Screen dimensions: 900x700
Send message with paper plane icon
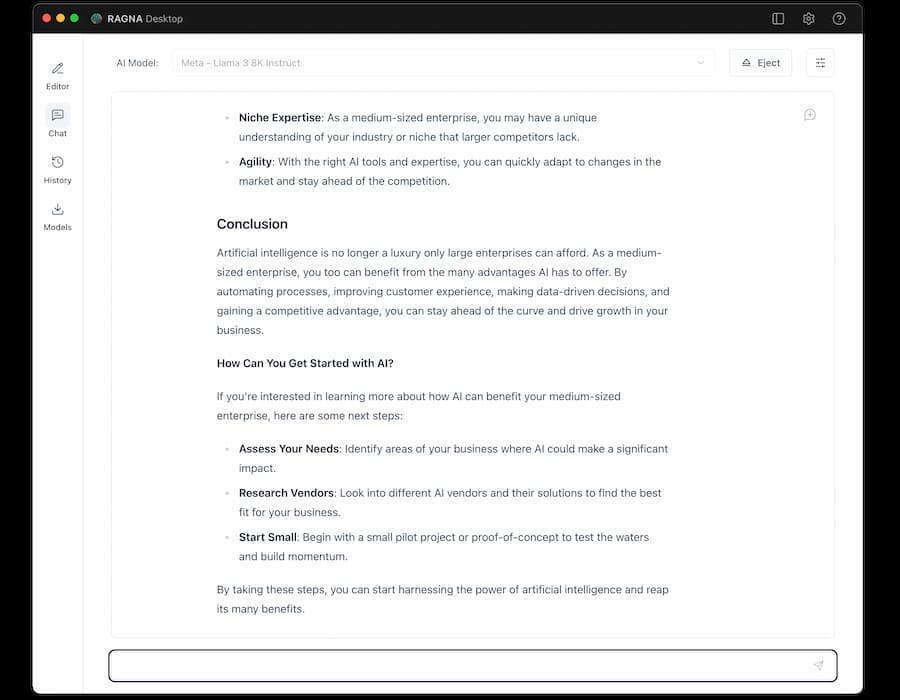pyautogui.click(x=818, y=666)
